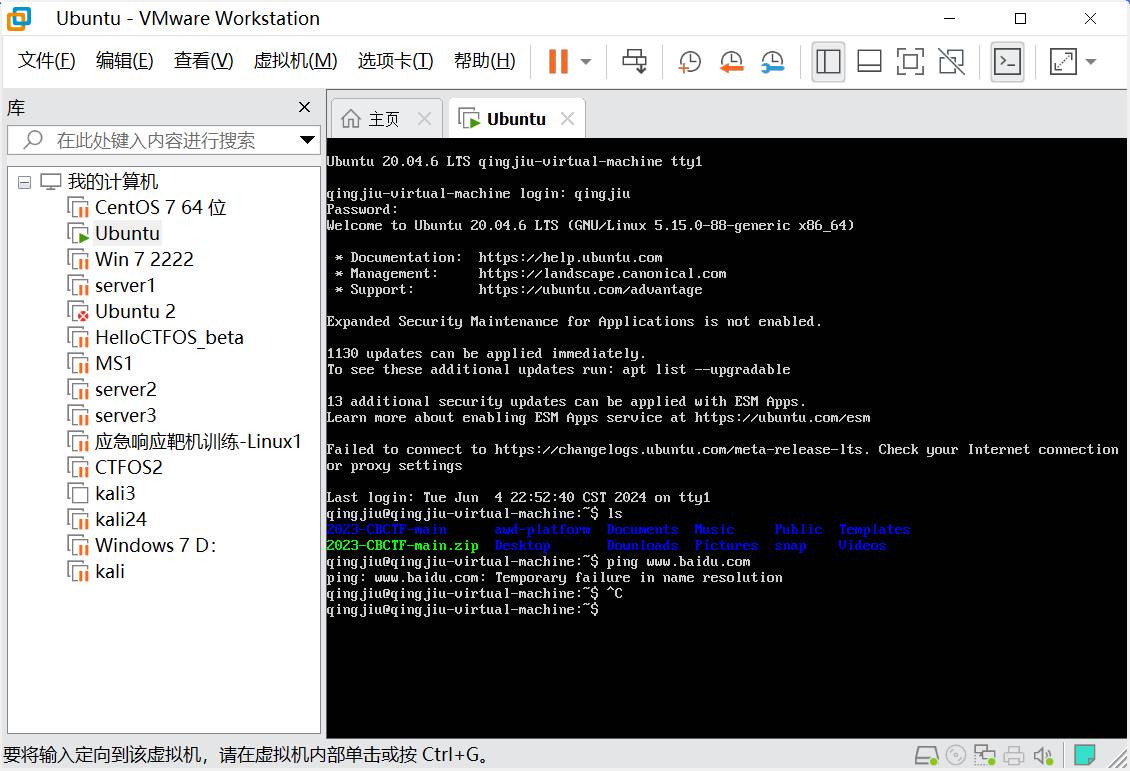This screenshot has height=771, width=1130.
Task: Close the 库 library panel
Action: [x=304, y=107]
